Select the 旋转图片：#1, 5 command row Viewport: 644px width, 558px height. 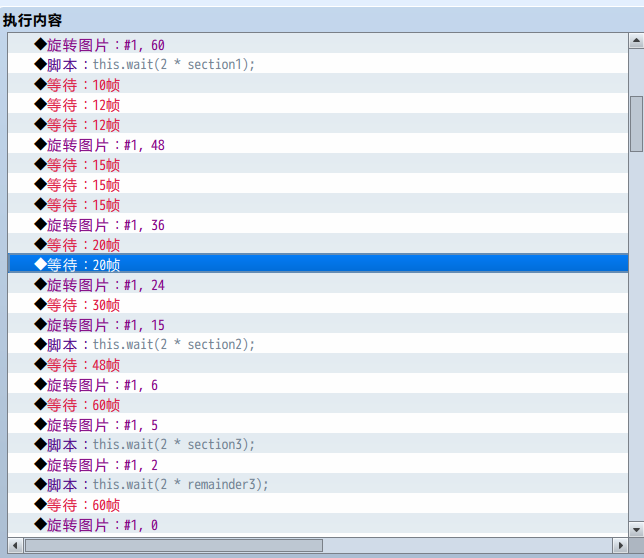tap(318, 424)
